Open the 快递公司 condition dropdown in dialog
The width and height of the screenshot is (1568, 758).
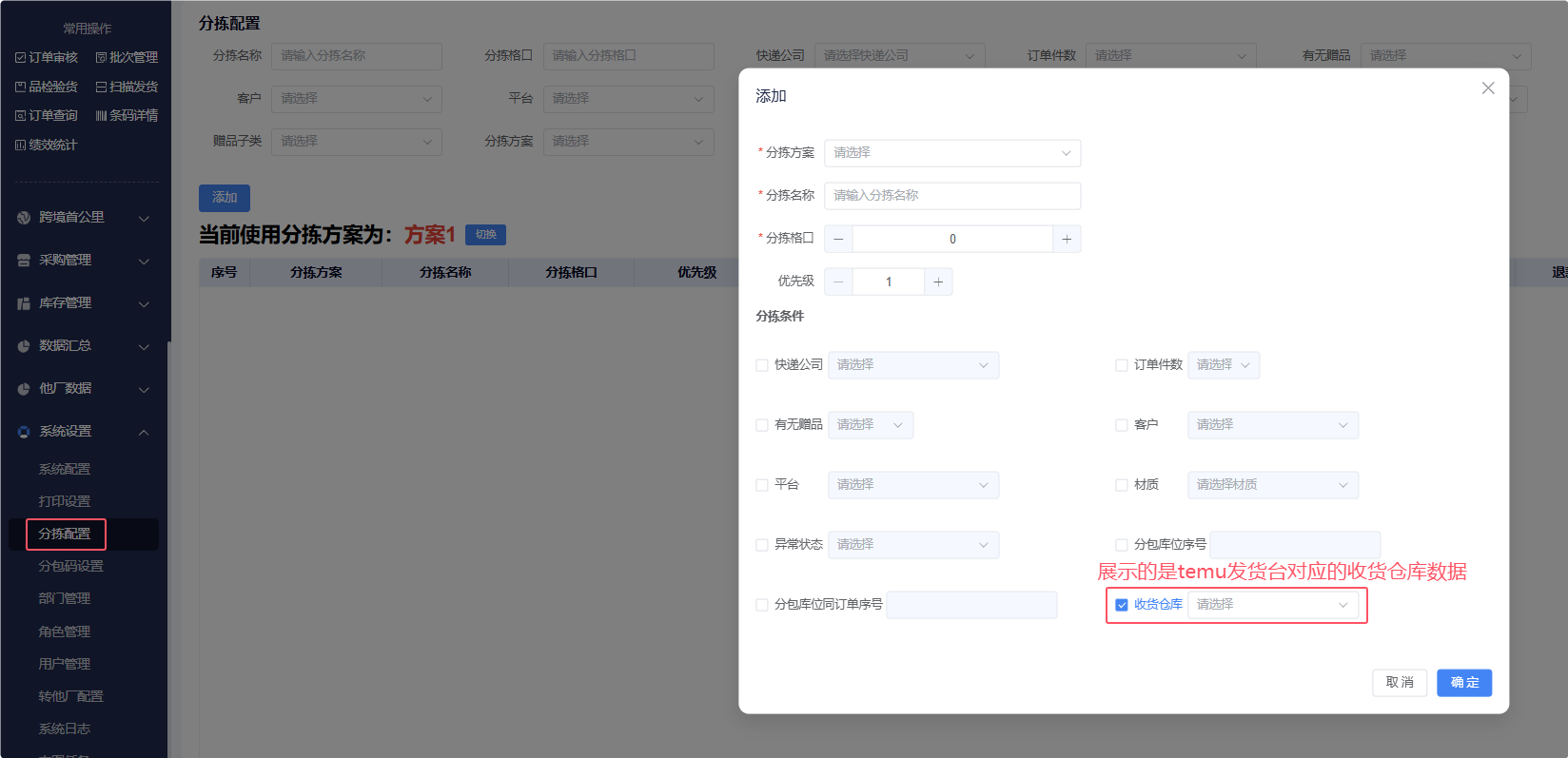[x=913, y=365]
